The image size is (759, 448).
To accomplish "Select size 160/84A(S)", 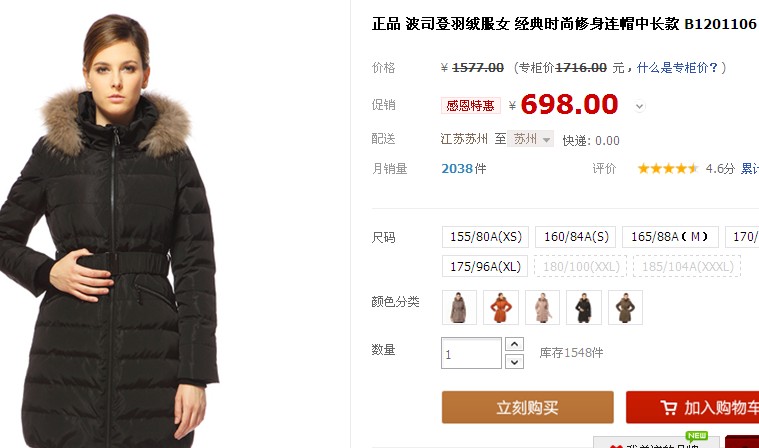I will coord(576,237).
